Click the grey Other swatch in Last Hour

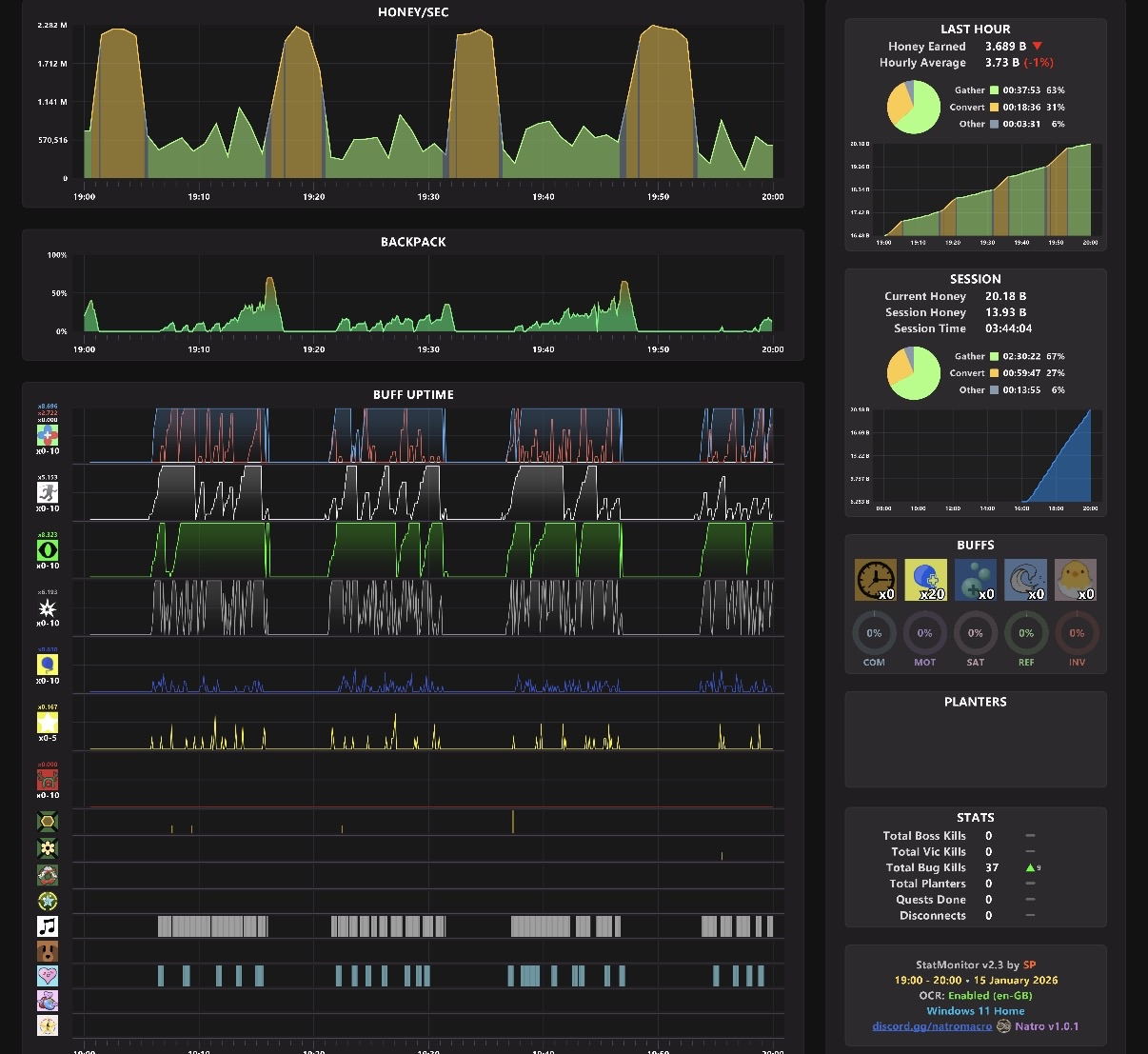[994, 124]
